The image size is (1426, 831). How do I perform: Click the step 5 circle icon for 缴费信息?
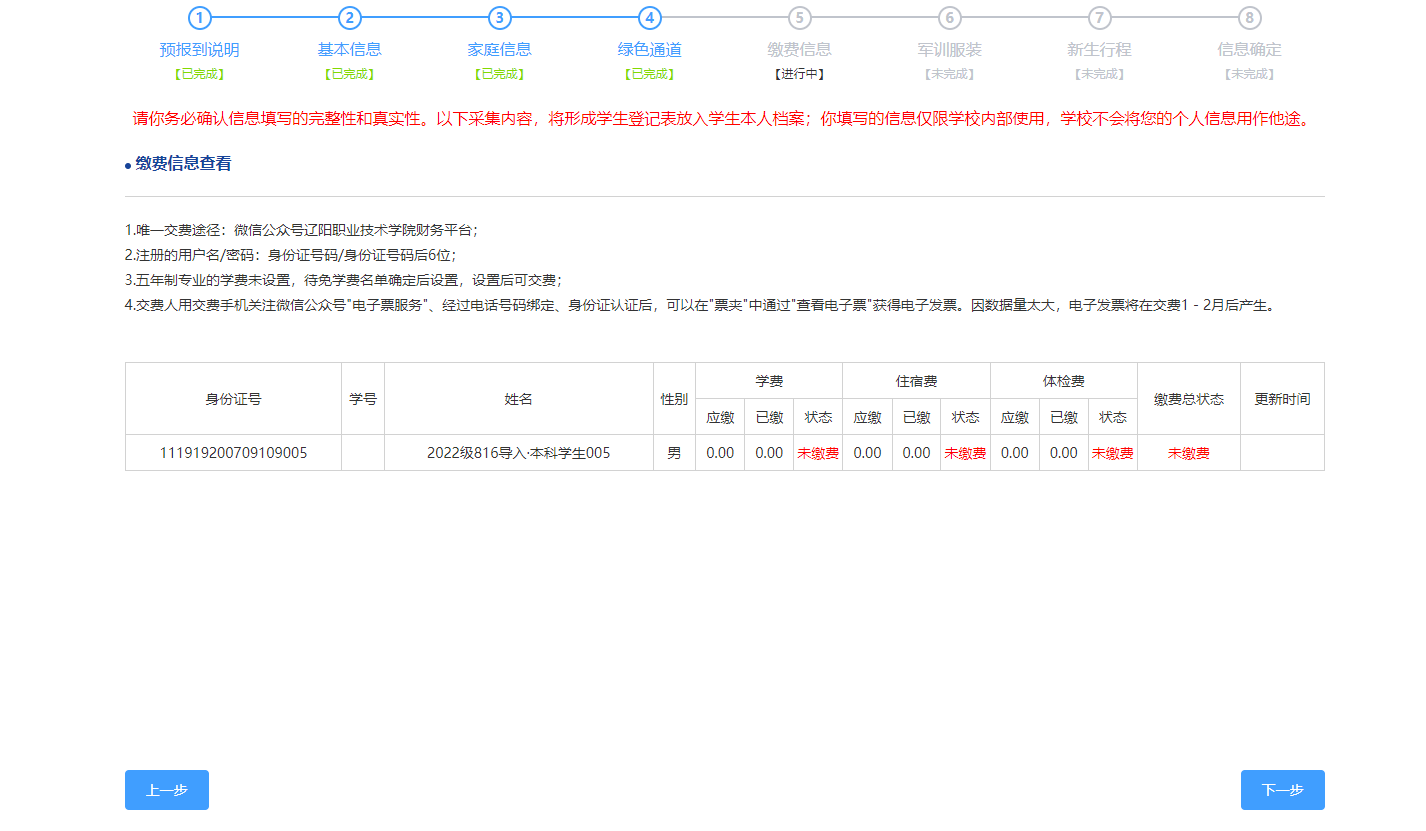[799, 18]
